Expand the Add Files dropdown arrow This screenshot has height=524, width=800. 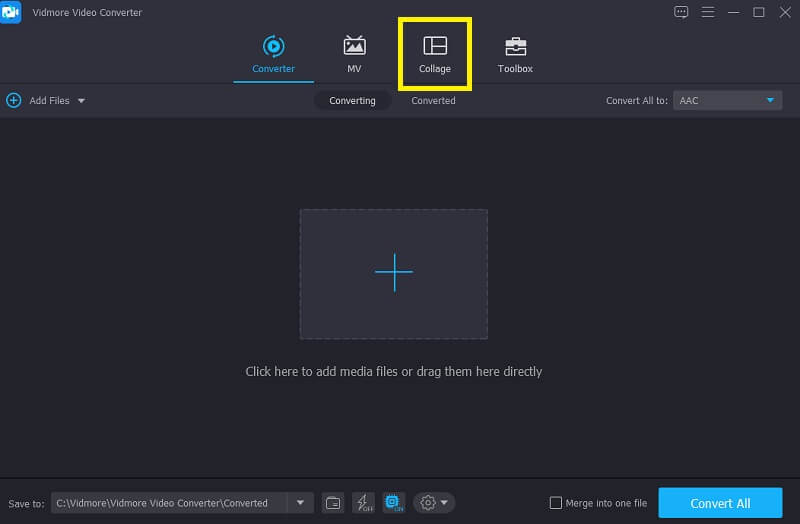tap(81, 101)
